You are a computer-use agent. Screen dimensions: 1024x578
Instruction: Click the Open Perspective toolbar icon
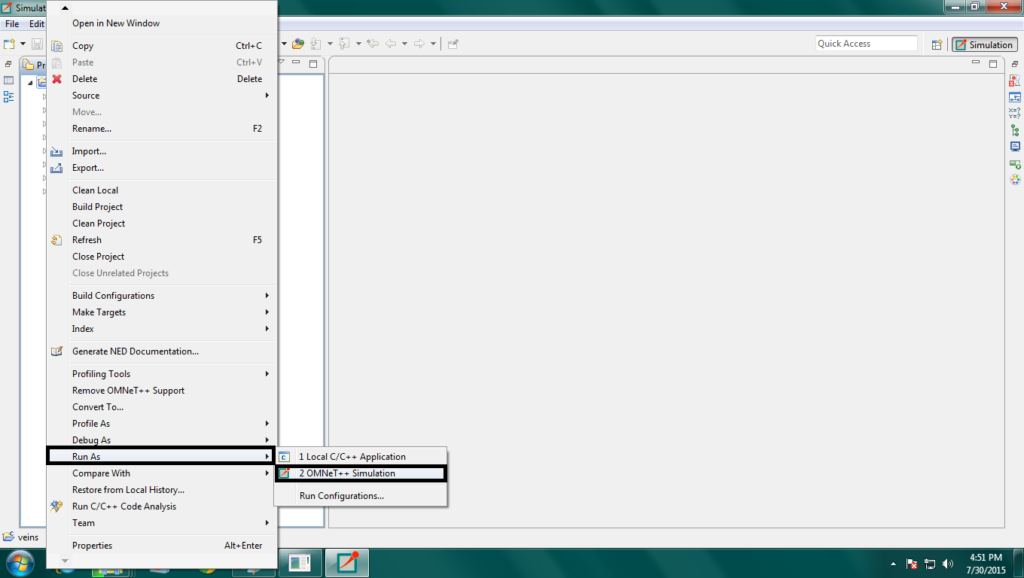[x=936, y=44]
